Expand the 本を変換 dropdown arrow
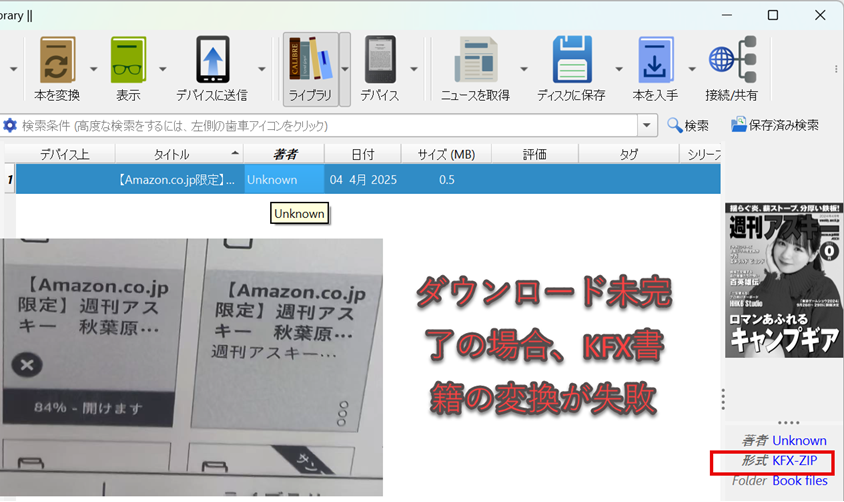844x502 pixels. pos(94,69)
